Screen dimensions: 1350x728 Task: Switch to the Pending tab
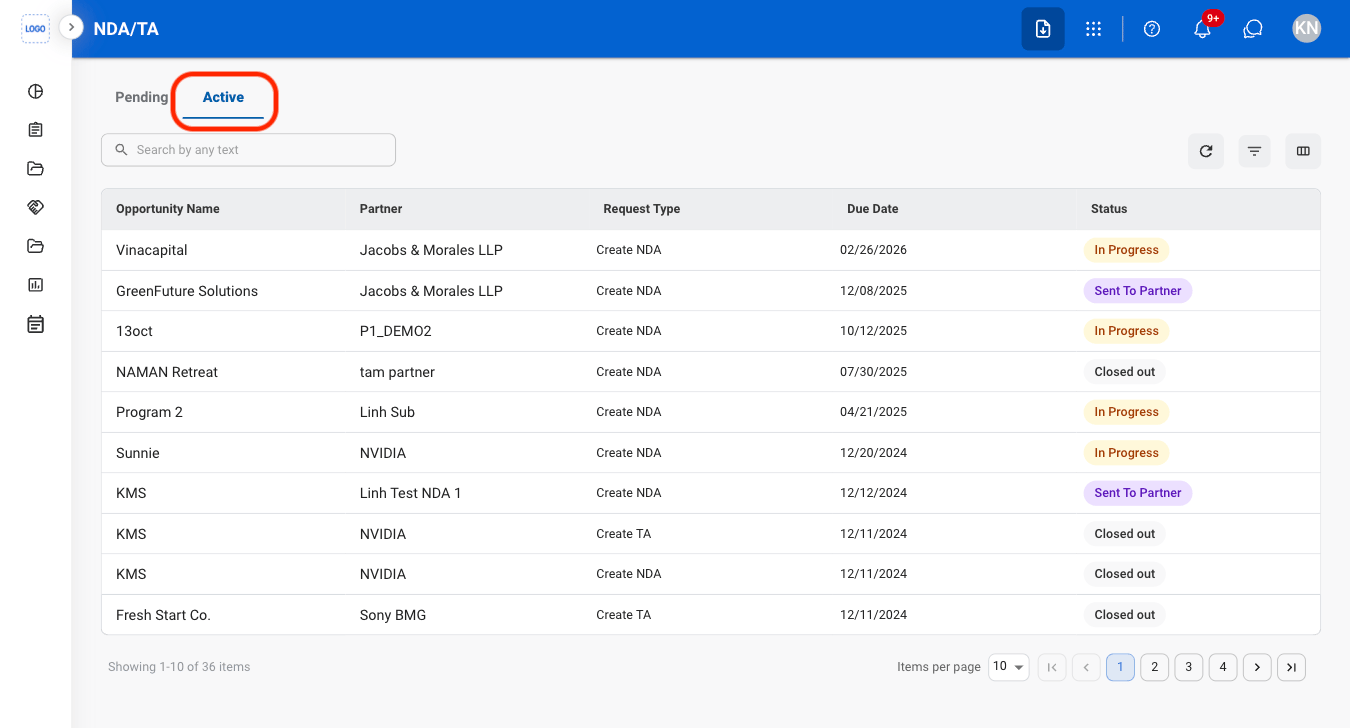pyautogui.click(x=142, y=97)
